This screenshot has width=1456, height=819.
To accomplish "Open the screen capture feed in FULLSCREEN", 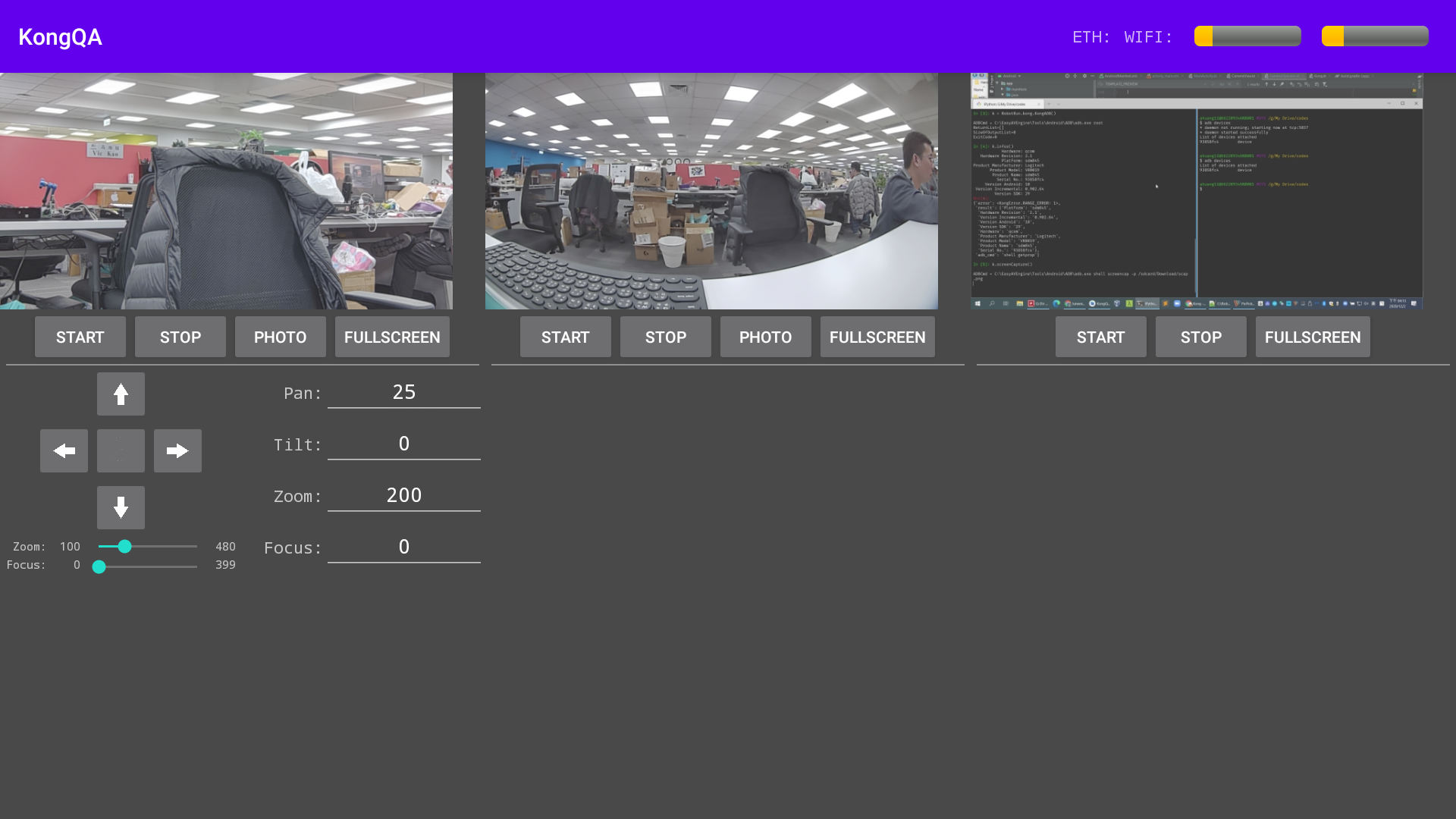I will pos(1313,337).
